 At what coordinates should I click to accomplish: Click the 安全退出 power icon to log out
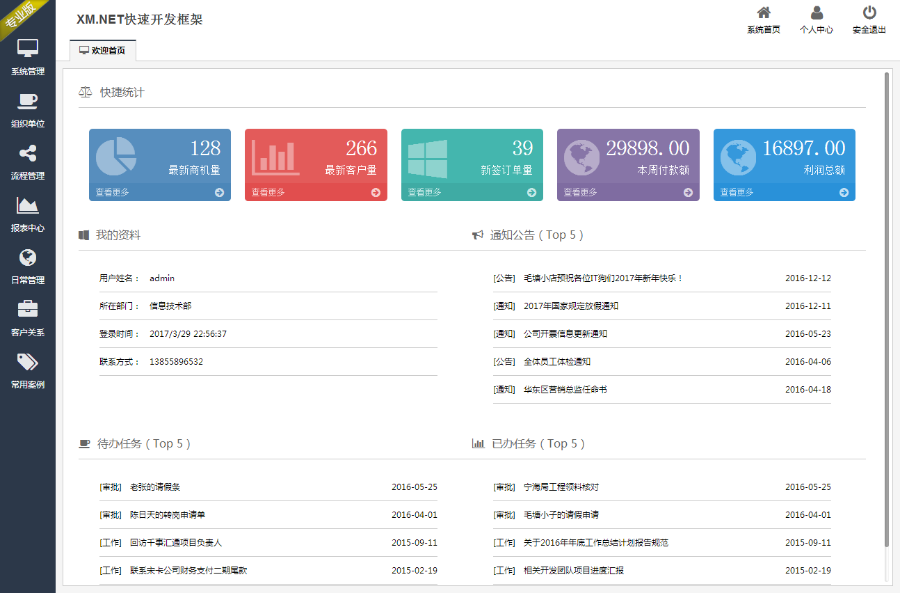(869, 16)
